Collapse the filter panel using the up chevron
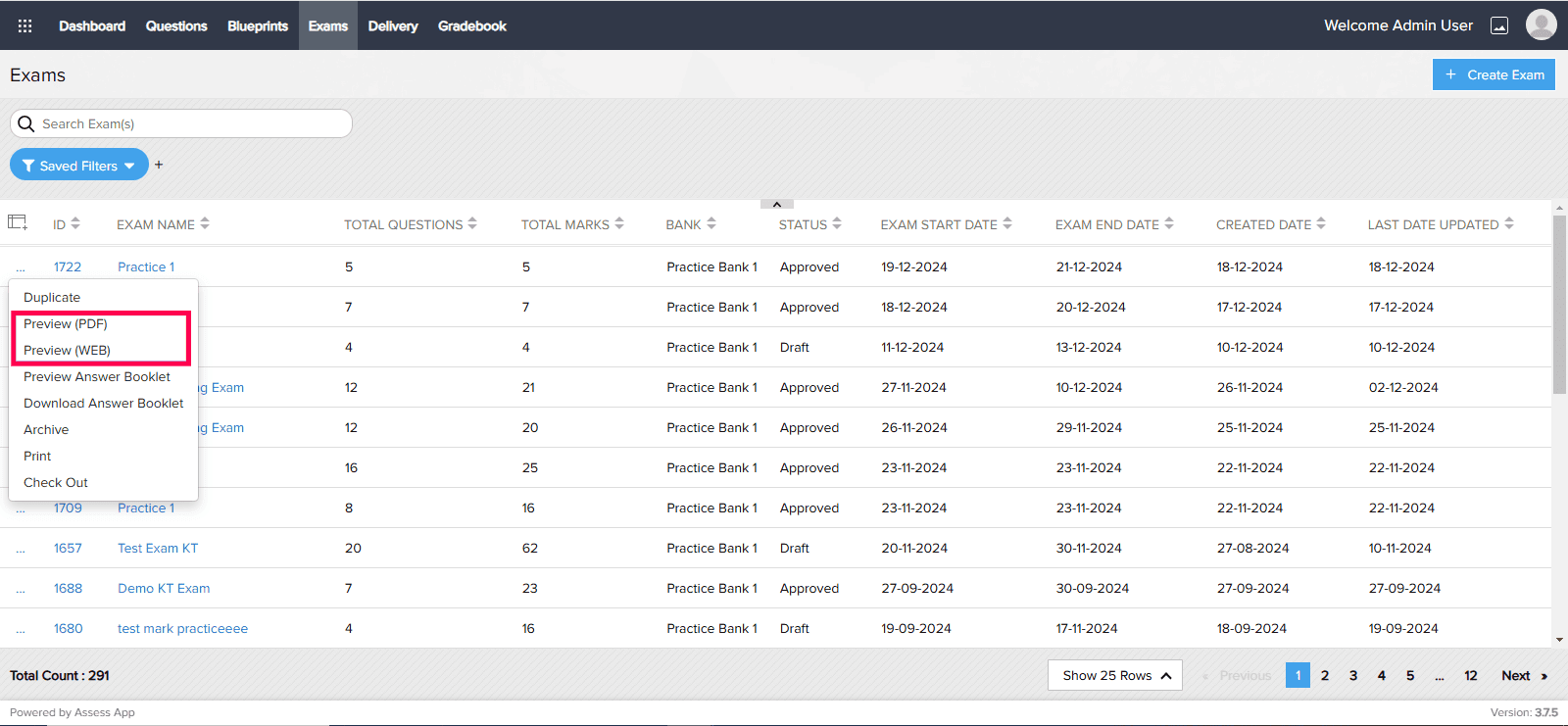The width and height of the screenshot is (1568, 726). (776, 204)
